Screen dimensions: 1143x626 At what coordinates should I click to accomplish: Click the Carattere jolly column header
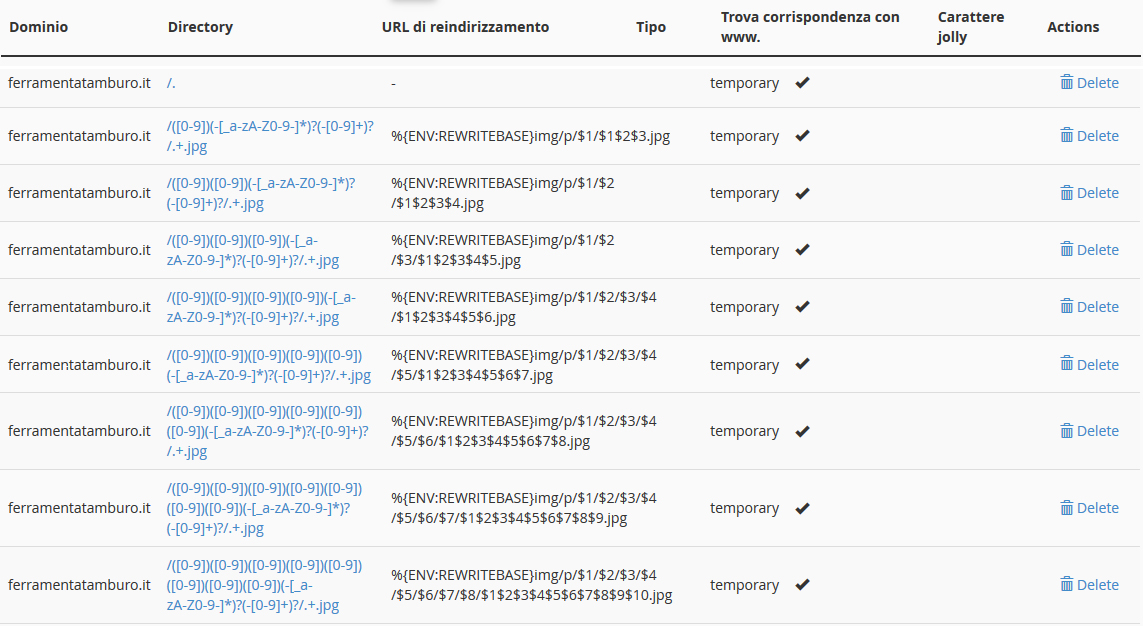[x=971, y=27]
